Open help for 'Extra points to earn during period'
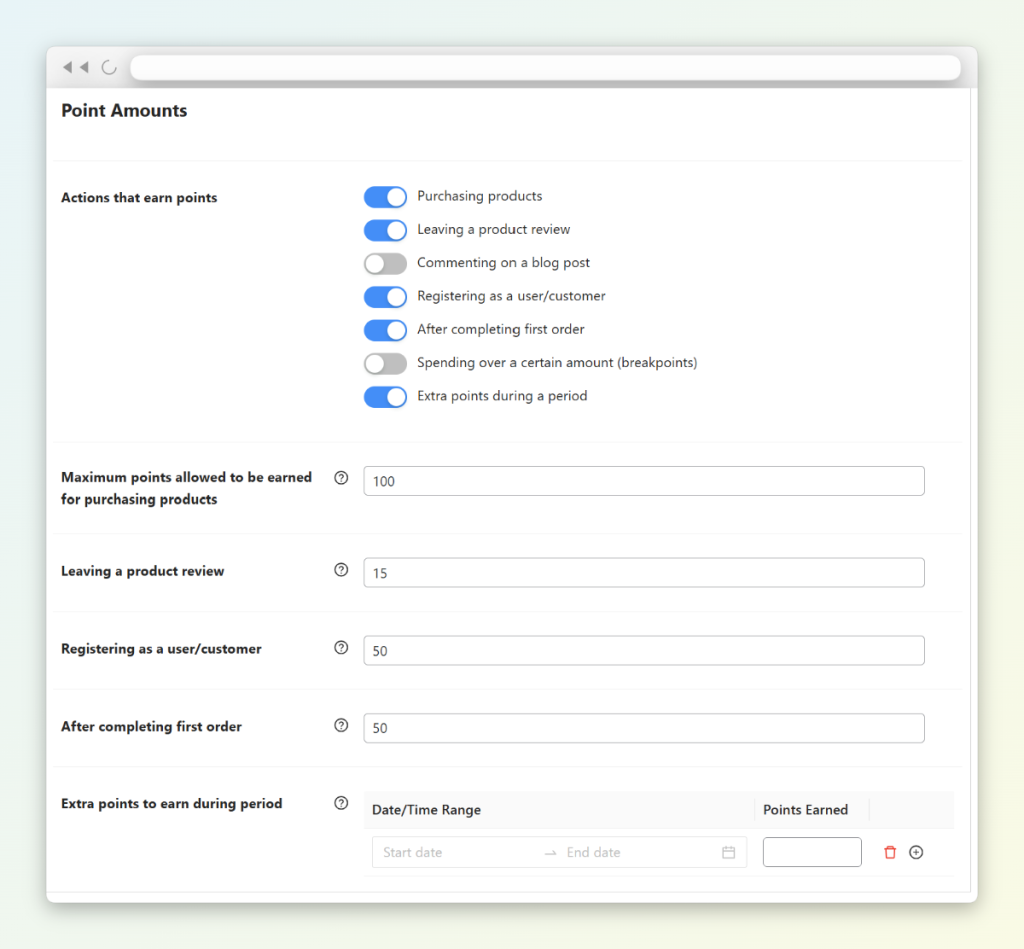This screenshot has width=1024, height=949. click(x=341, y=803)
